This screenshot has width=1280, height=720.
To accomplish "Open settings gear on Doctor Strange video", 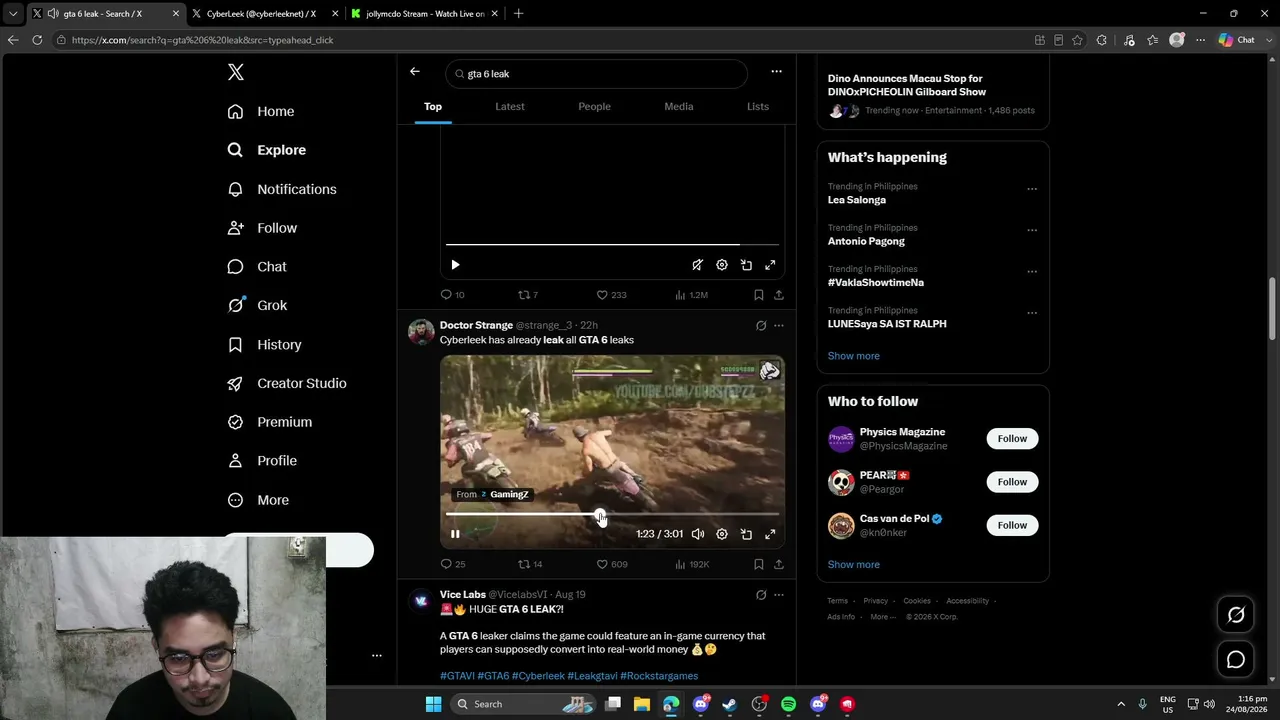I will tap(722, 534).
